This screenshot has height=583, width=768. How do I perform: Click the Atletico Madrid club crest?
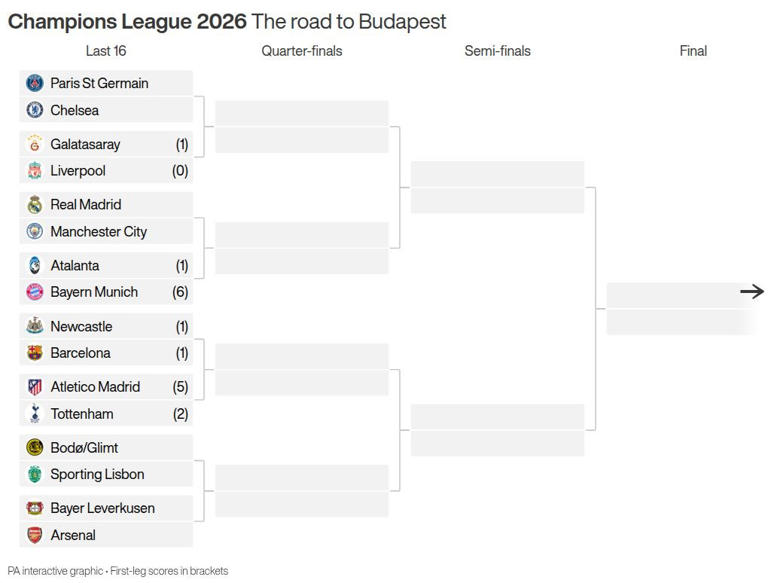[35, 387]
